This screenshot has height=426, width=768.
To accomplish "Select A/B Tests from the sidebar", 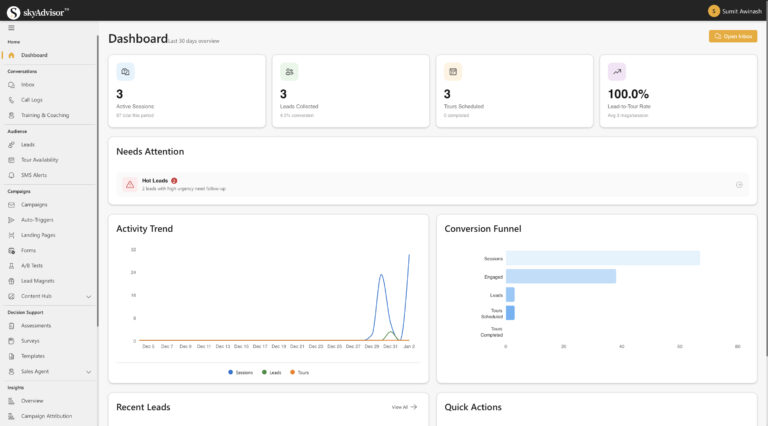I will pyautogui.click(x=32, y=266).
